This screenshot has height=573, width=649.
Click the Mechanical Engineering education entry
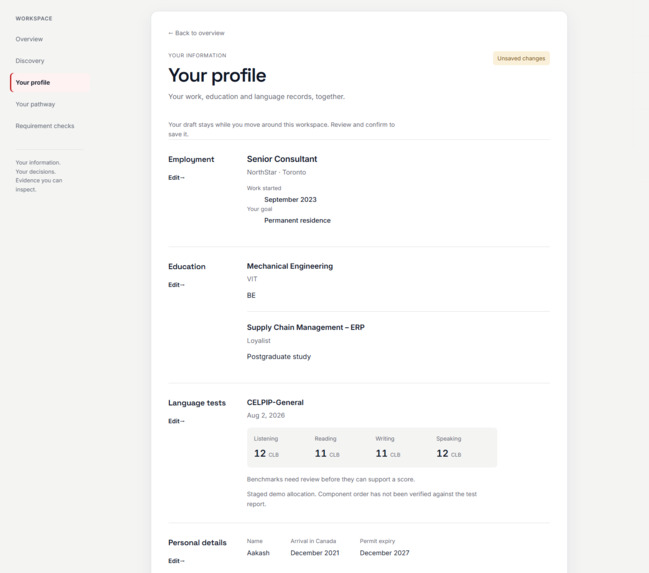[x=290, y=266]
